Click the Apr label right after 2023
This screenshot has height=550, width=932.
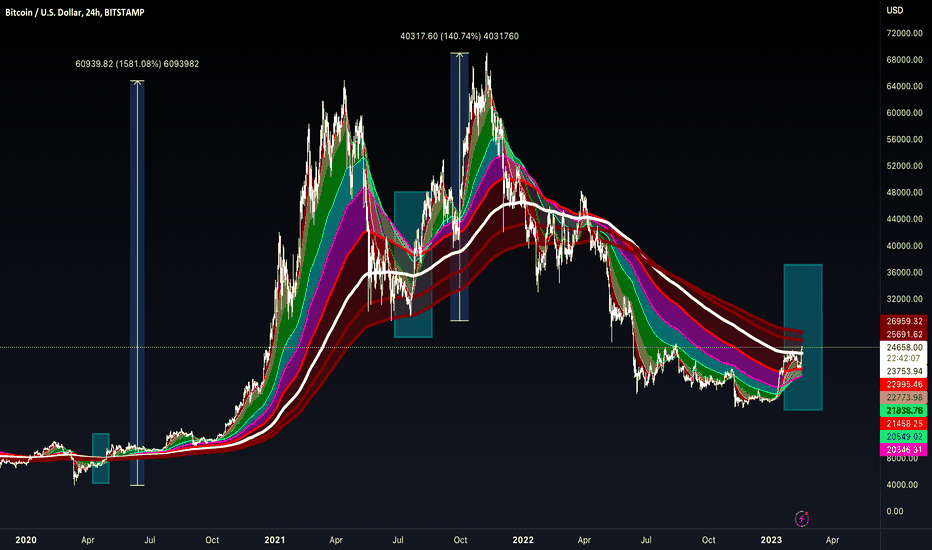pyautogui.click(x=832, y=540)
